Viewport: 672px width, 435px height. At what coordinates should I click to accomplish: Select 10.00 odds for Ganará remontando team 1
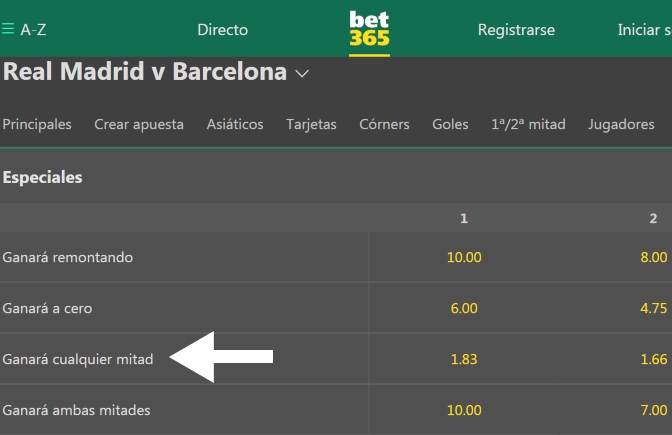click(464, 257)
